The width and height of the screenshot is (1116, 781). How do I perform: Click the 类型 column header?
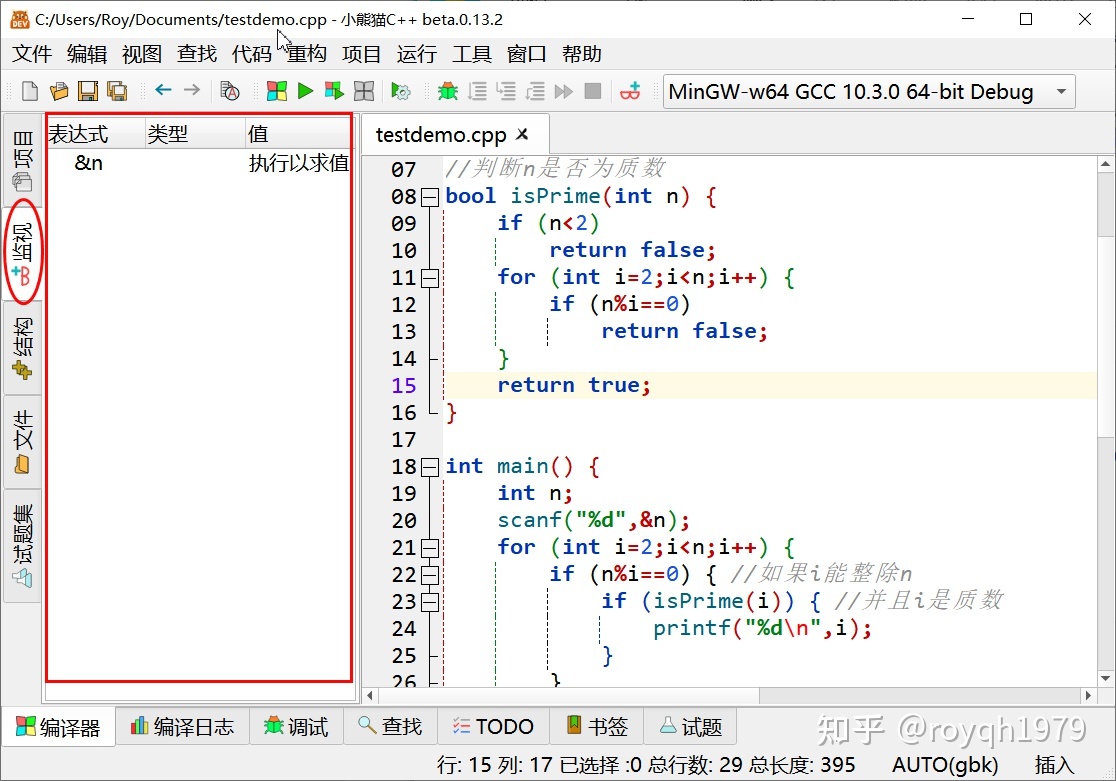point(195,133)
